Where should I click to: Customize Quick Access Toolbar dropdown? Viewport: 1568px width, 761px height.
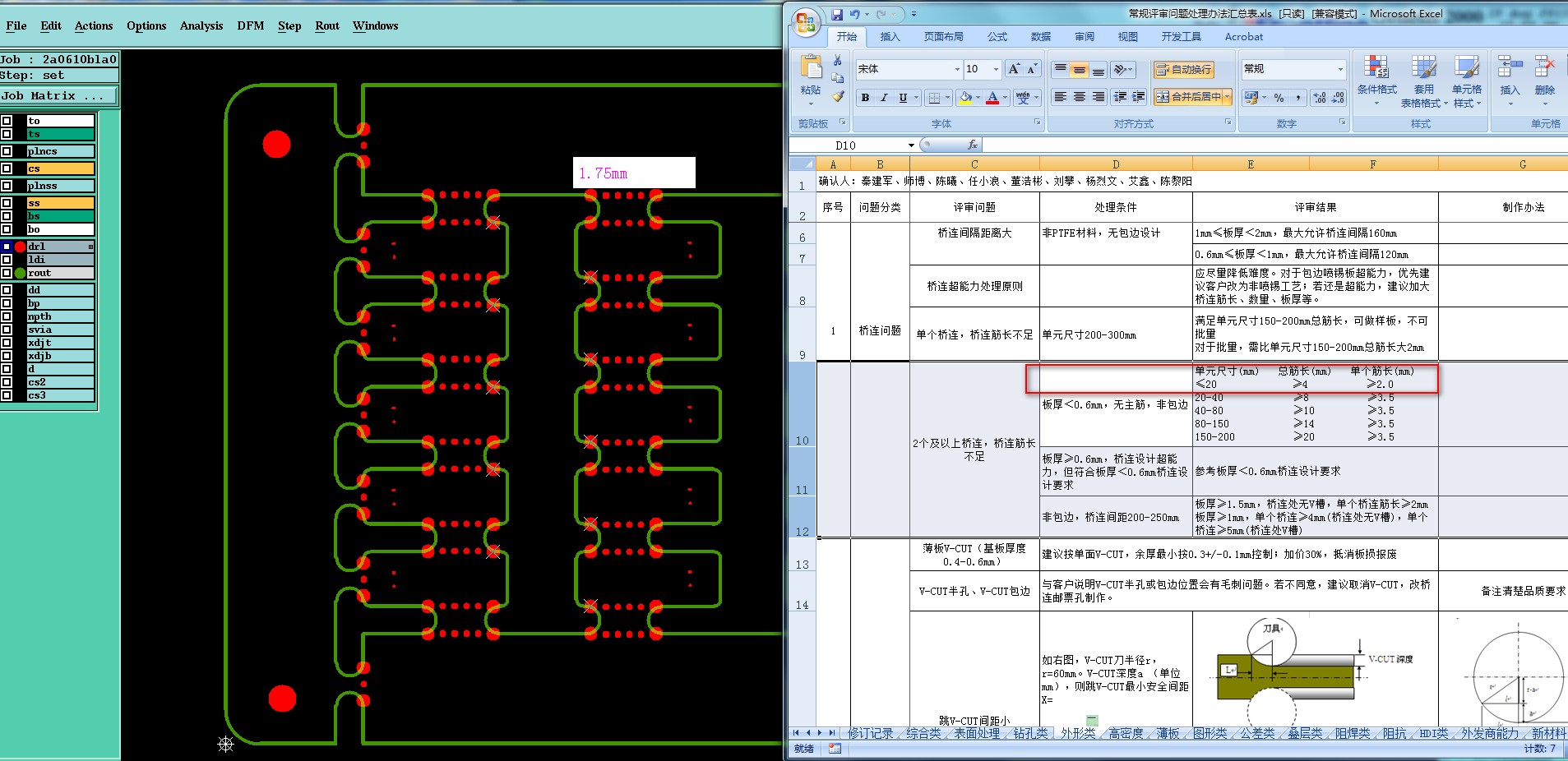pos(914,15)
